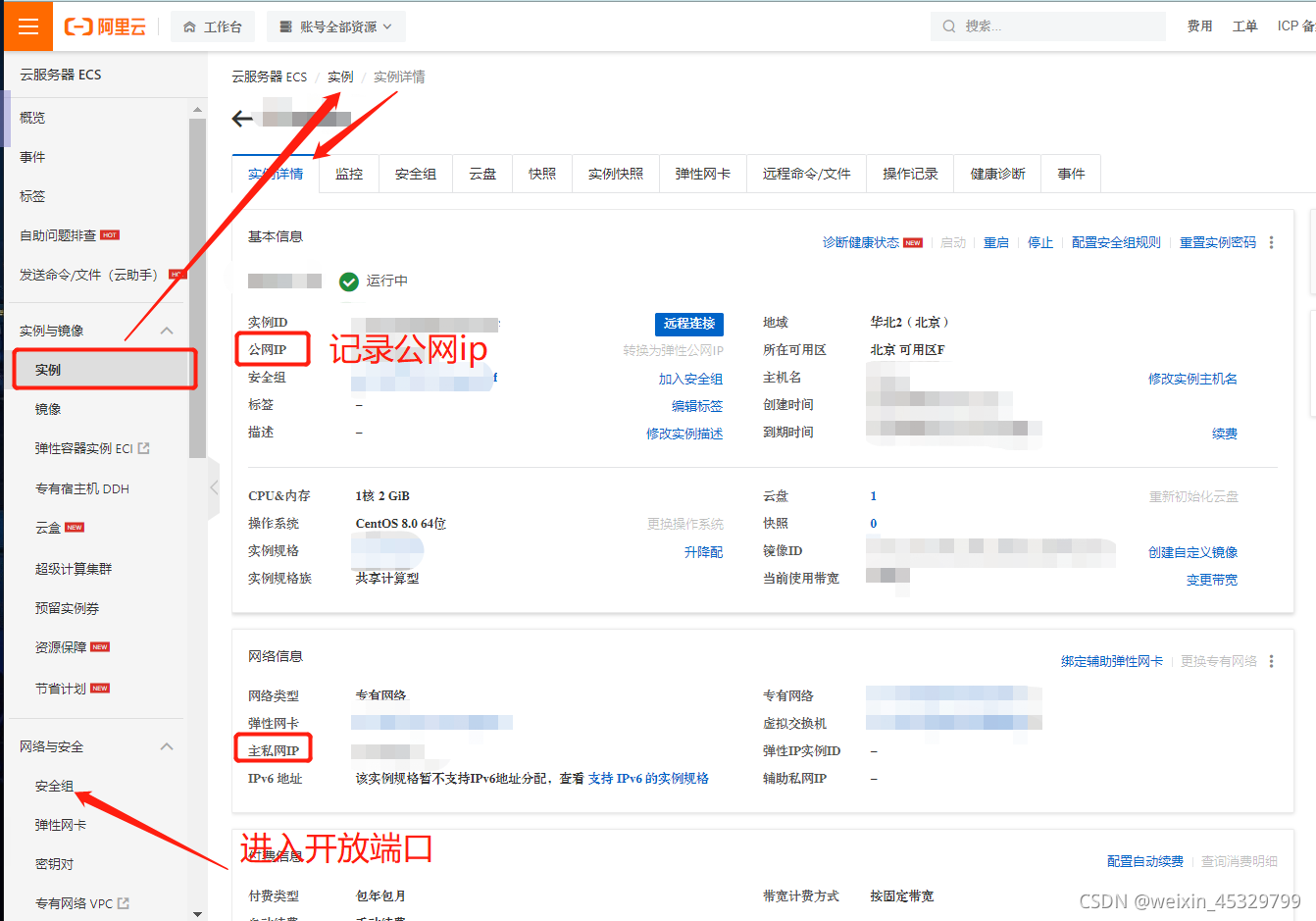Open 自助问题排查 in the sidebar
This screenshot has width=1316, height=921.
pyautogui.click(x=58, y=235)
